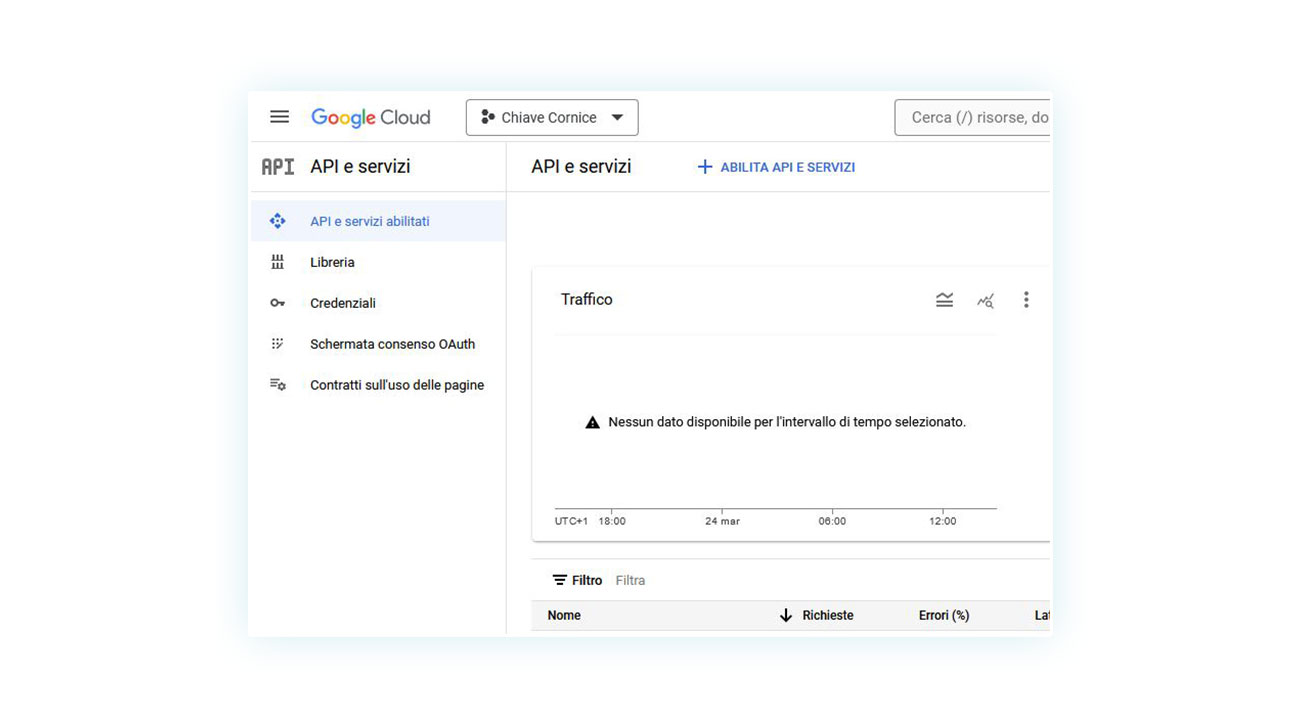This screenshot has height=727, width=1300.
Task: Click the plus icon beside ABILITA API
Action: pyautogui.click(x=704, y=167)
